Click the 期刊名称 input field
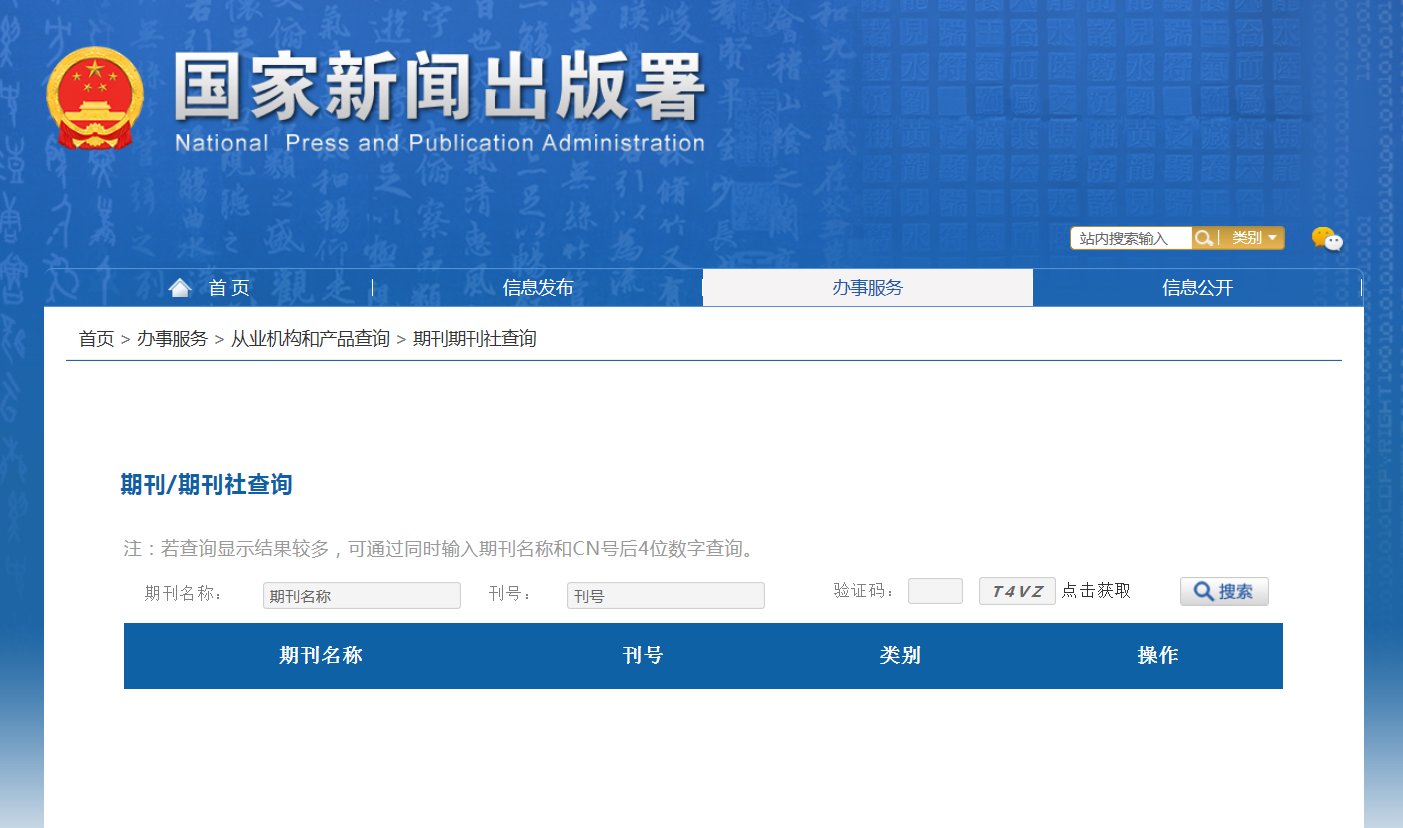This screenshot has width=1403, height=828. (x=361, y=596)
